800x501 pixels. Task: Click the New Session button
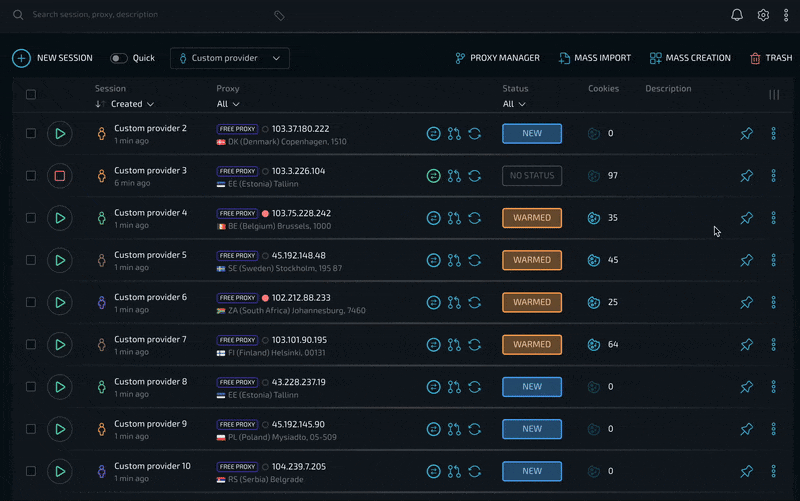53,58
